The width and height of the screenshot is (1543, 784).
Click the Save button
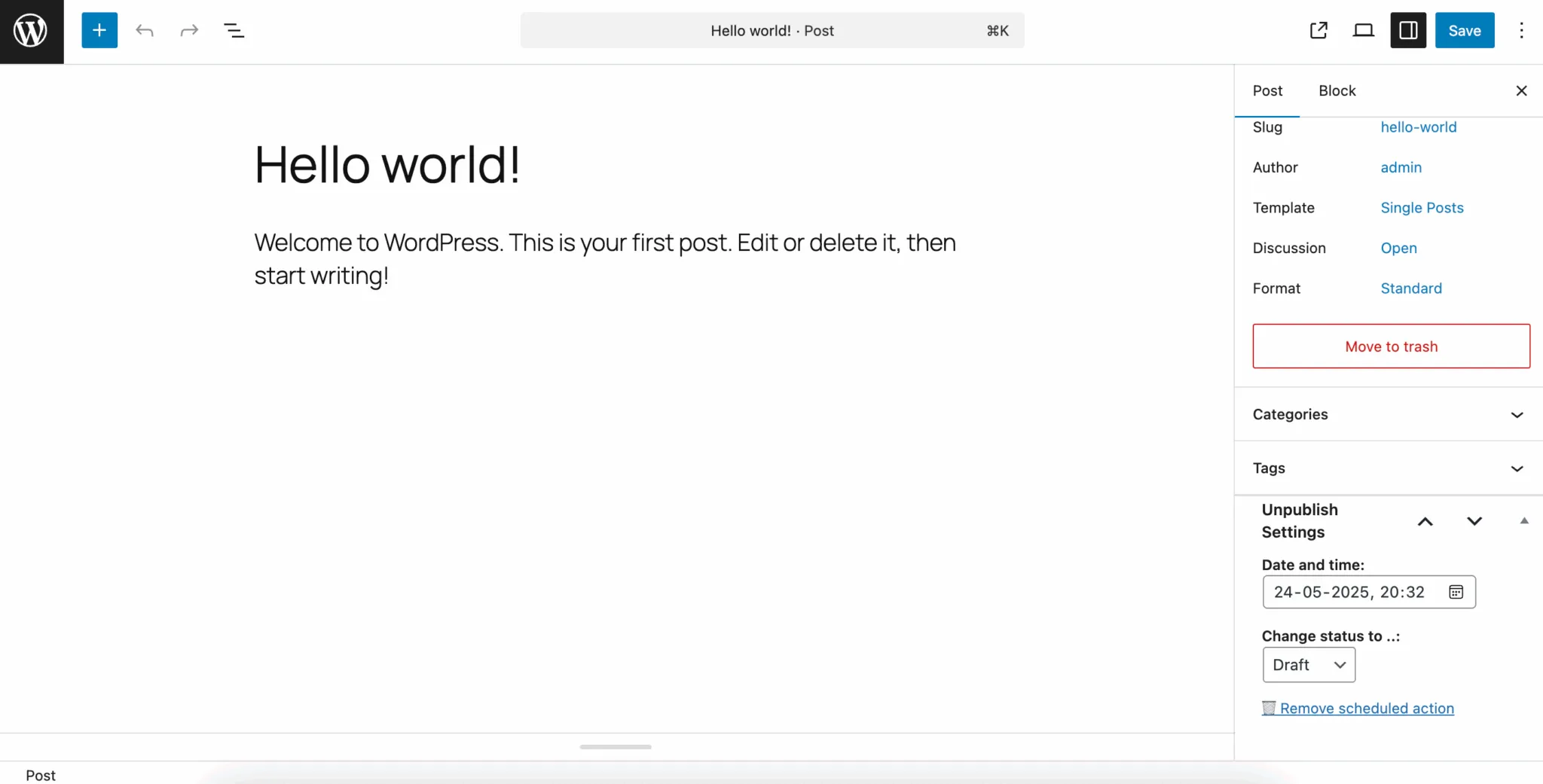[x=1463, y=30]
